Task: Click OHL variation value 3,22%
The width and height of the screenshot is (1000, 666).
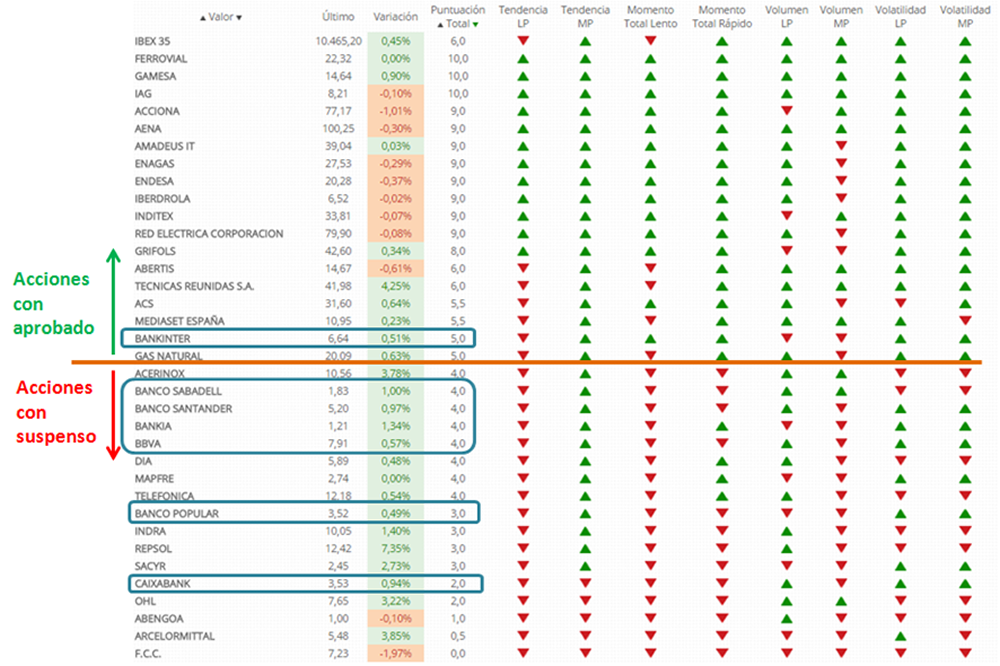Action: pos(395,601)
